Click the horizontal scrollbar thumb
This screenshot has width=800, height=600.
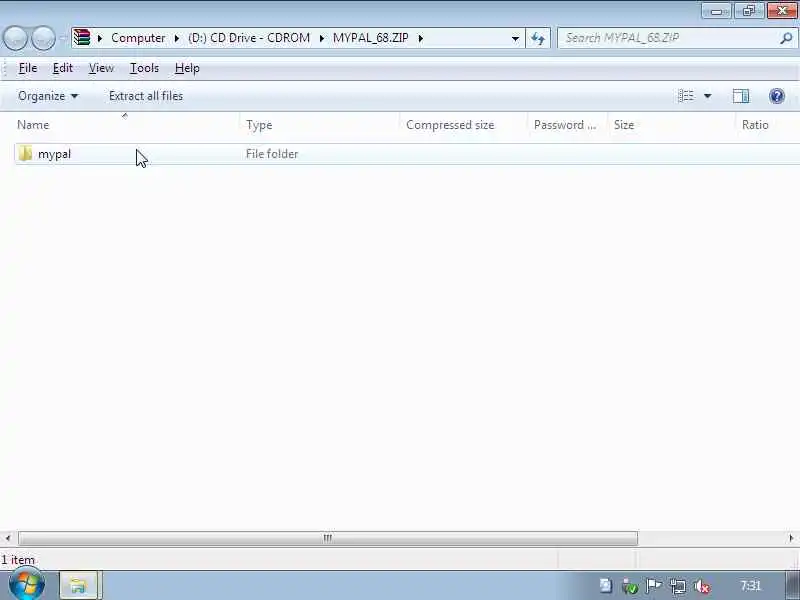[x=328, y=538]
